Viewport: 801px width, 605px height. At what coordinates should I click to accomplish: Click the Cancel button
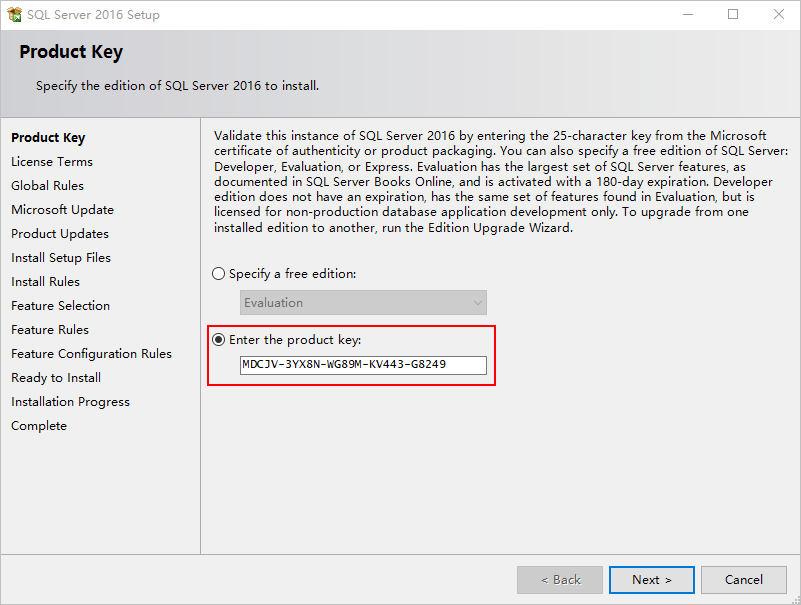pos(743,579)
